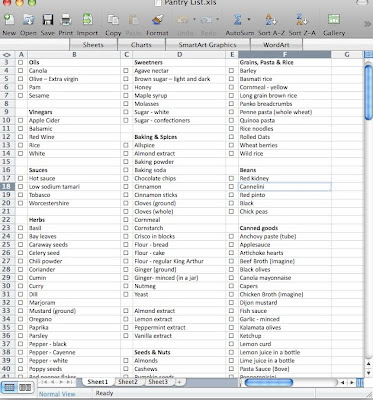Expand the toolbar overflow chevron
The height and width of the screenshot is (400, 373).
click(x=367, y=24)
